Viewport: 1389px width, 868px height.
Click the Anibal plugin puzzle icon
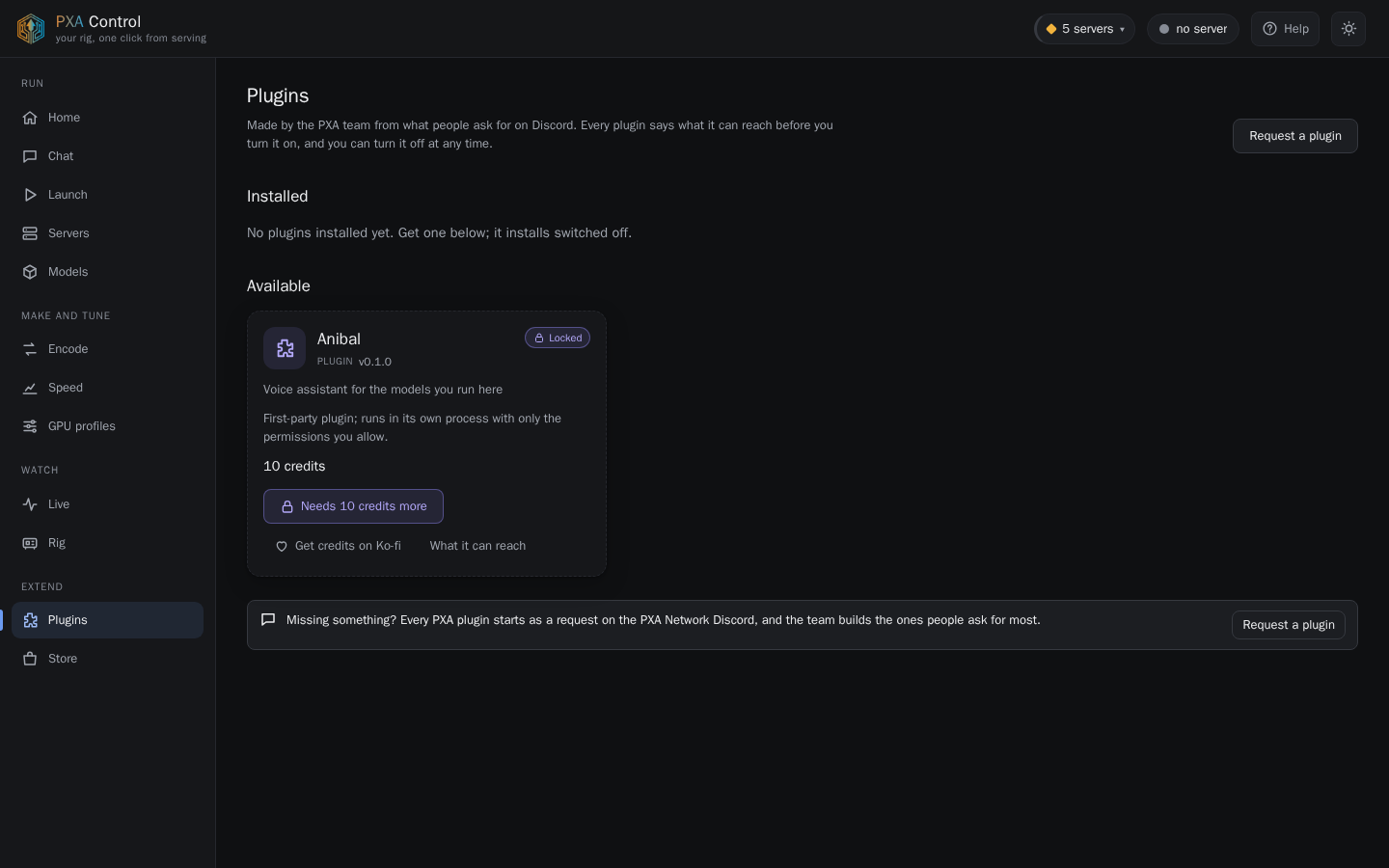coord(285,348)
